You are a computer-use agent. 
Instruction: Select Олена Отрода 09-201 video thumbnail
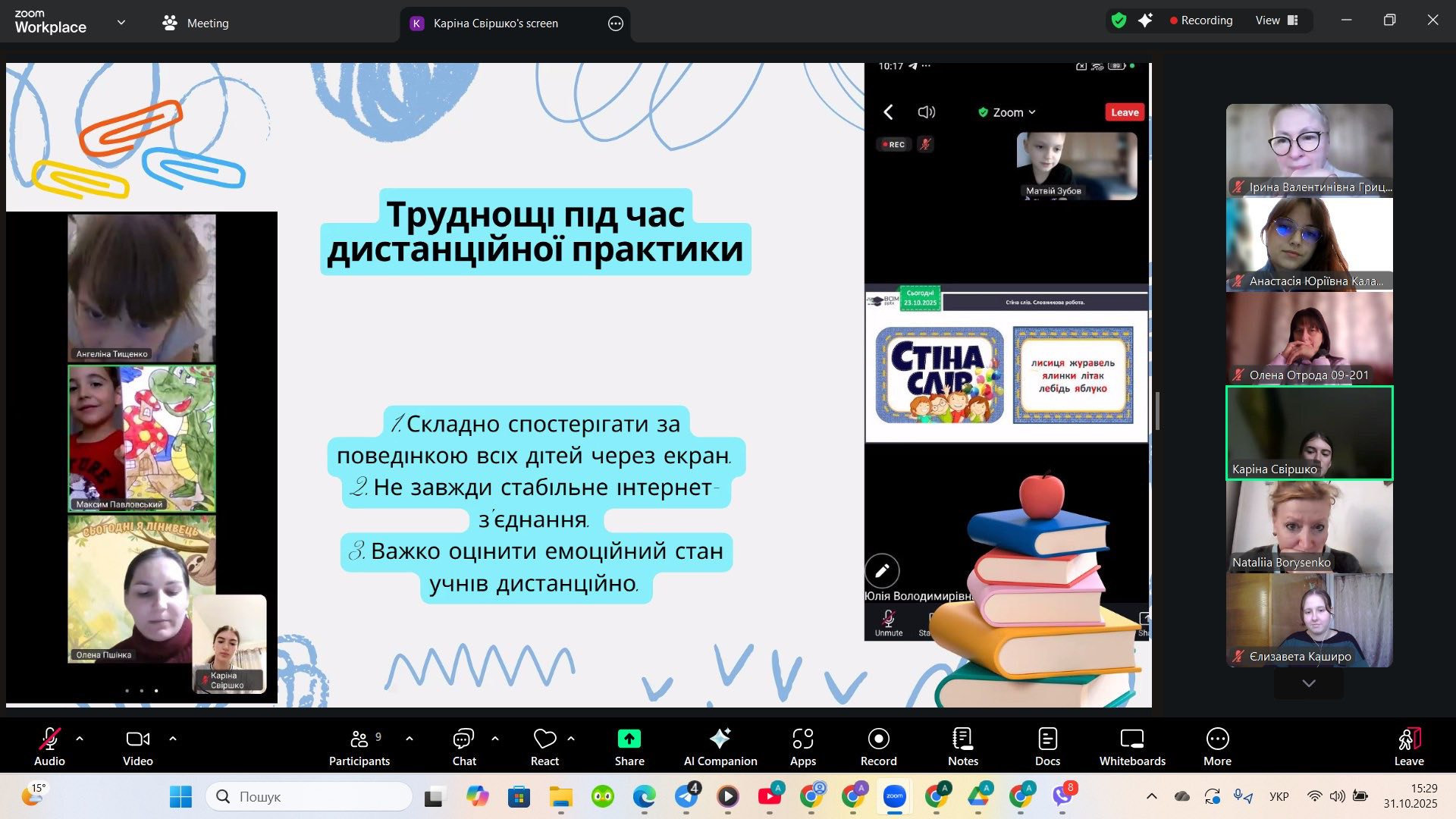[1310, 338]
